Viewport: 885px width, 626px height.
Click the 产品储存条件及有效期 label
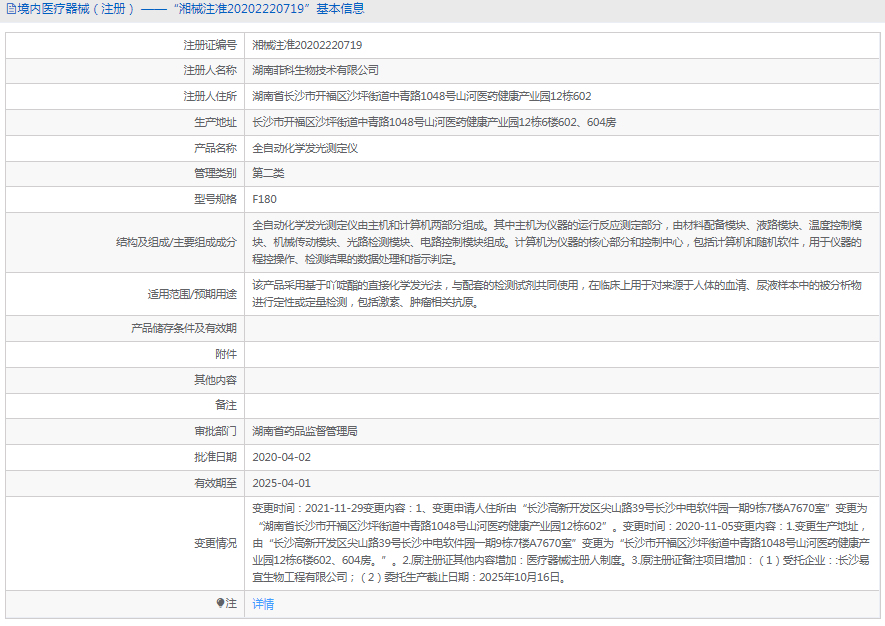[183, 328]
